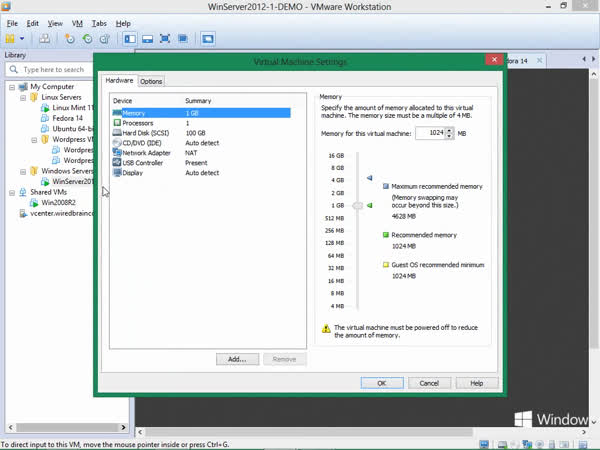The width and height of the screenshot is (600, 450).
Task: Open the power options dropdown arrow
Action: [22, 38]
